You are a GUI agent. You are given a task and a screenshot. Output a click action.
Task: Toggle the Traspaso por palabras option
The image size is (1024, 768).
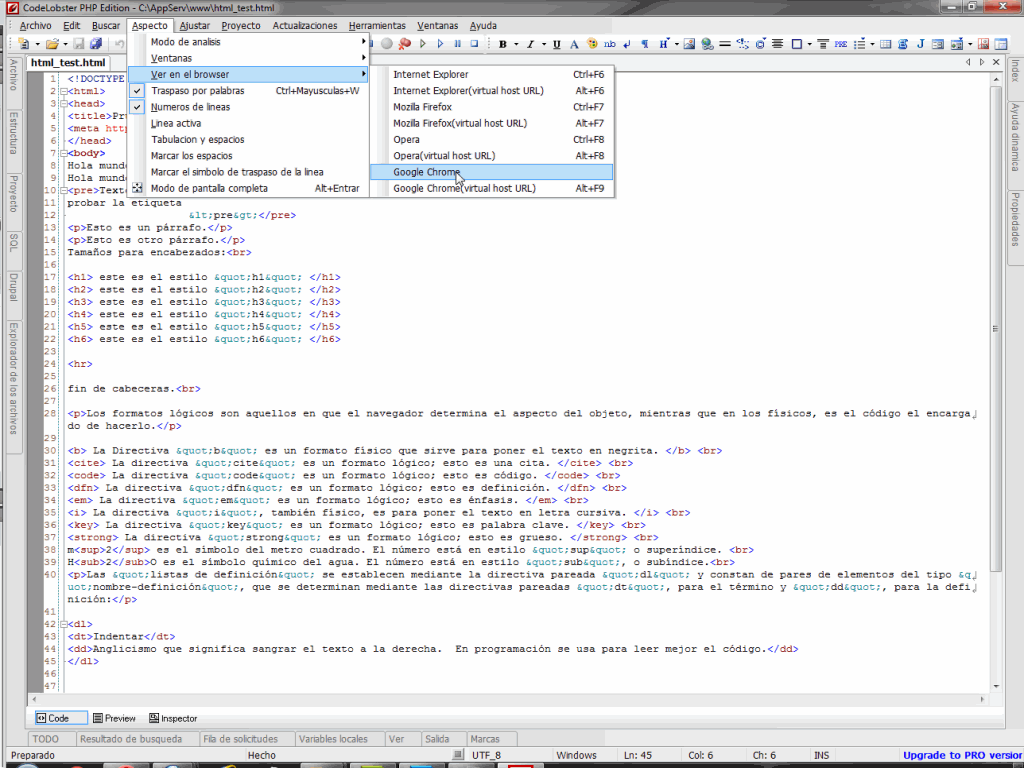(197, 91)
